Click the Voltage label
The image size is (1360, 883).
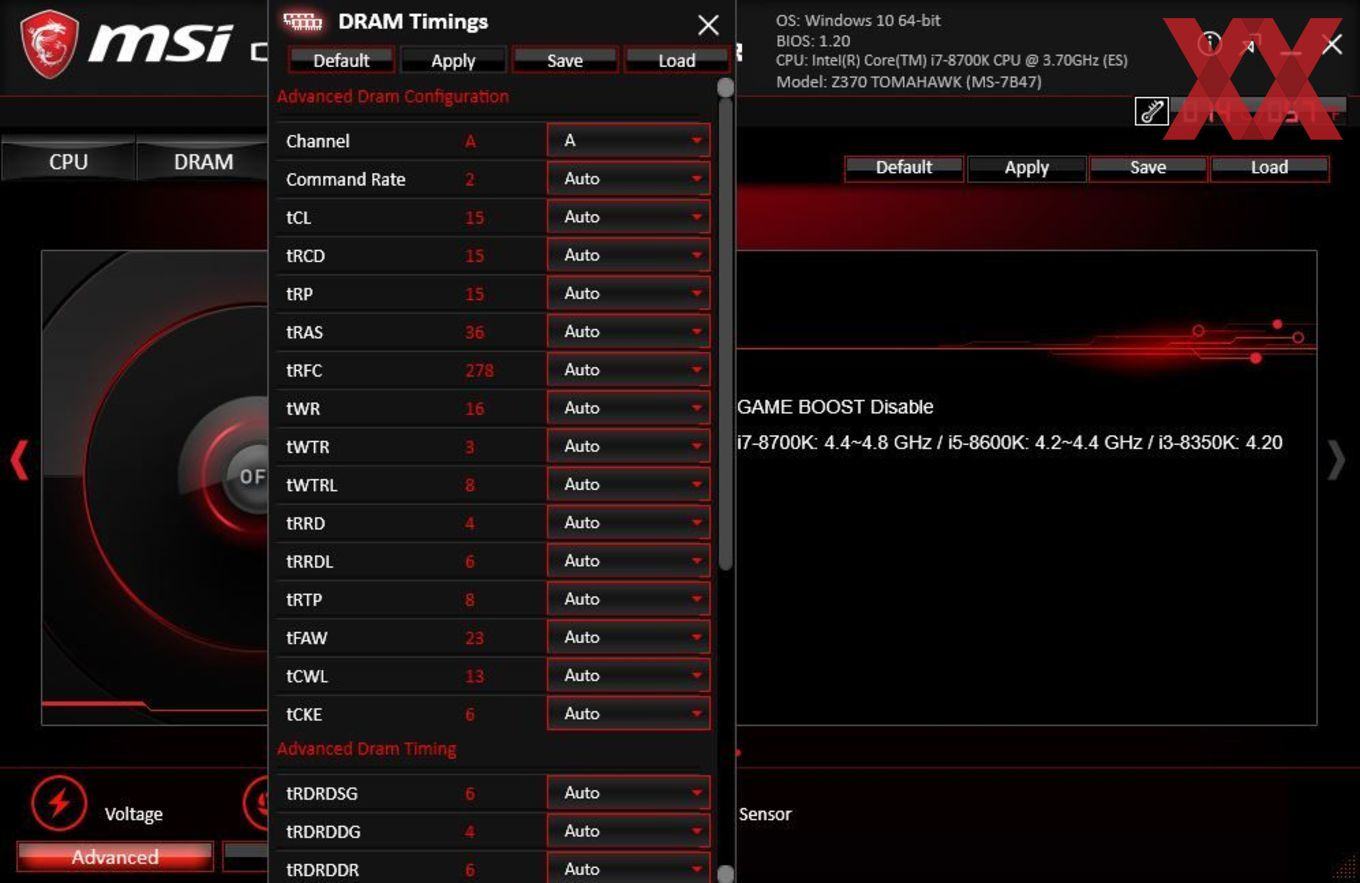133,814
